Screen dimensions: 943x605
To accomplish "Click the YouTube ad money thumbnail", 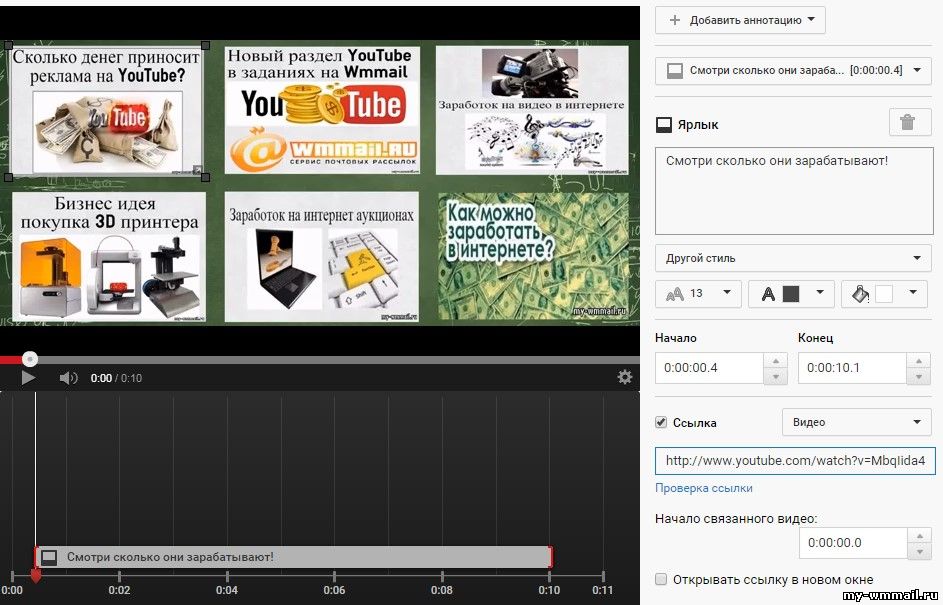I will [x=106, y=112].
